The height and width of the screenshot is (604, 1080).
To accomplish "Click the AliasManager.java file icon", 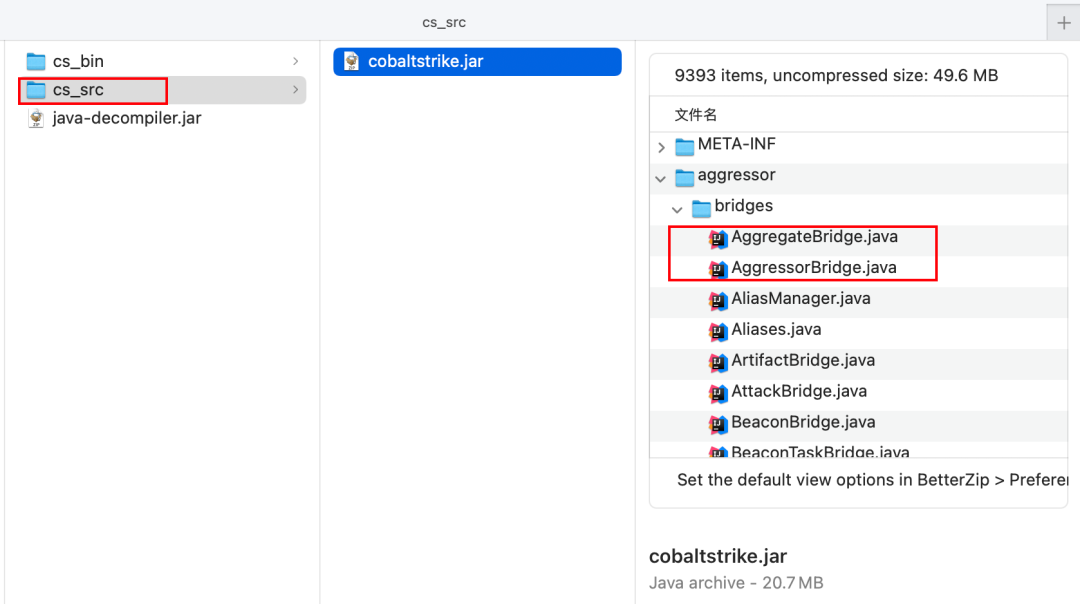I will tap(718, 300).
